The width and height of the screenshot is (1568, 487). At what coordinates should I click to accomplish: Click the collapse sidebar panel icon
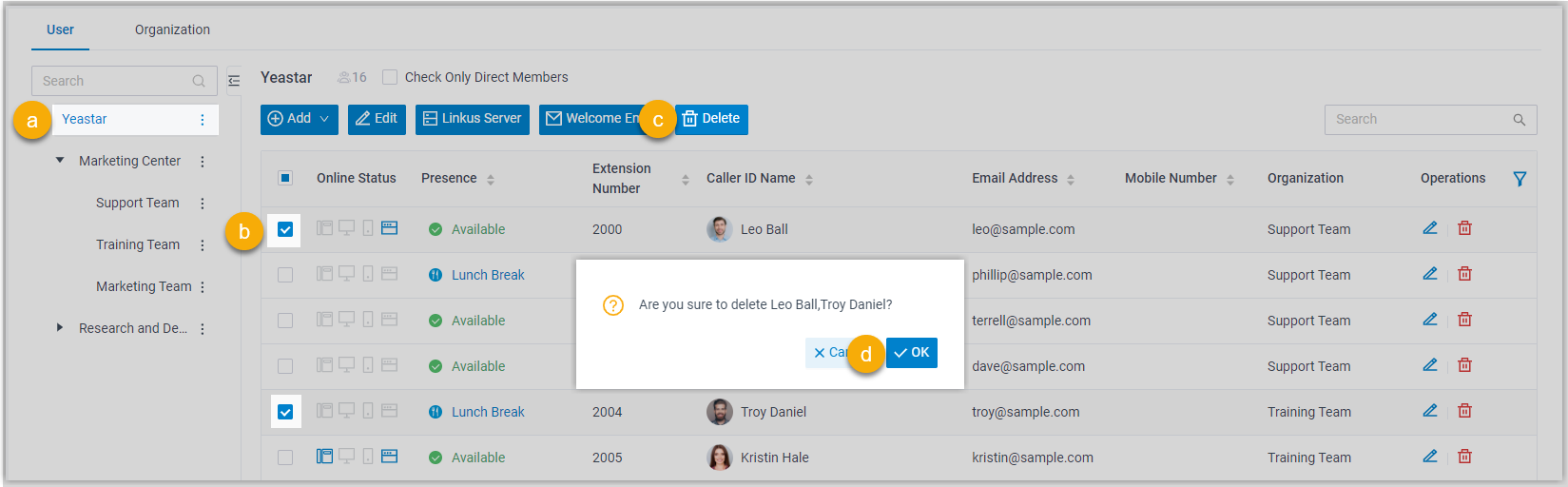click(x=234, y=81)
